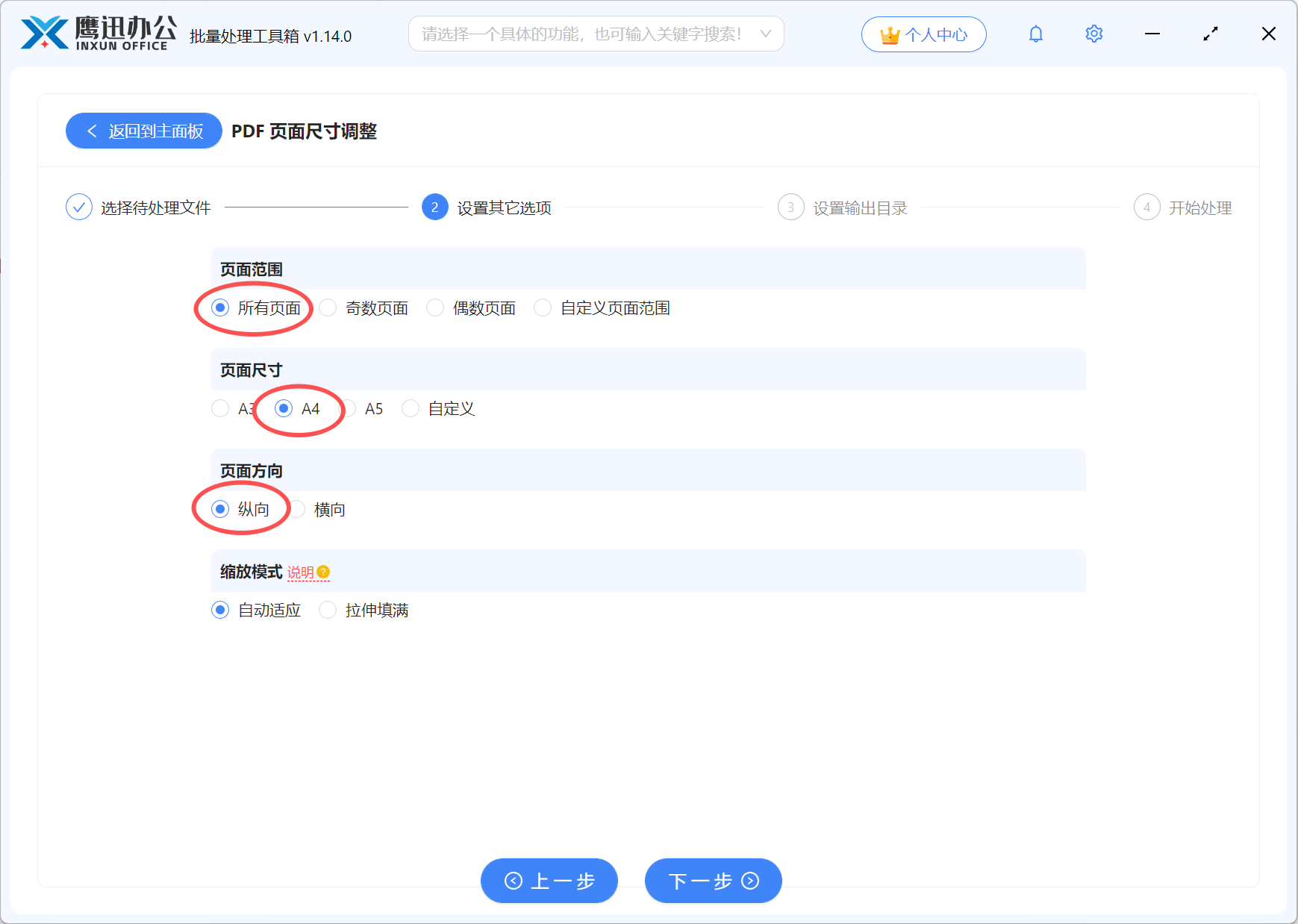Open the notification bell icon
Screen dimensions: 1298x924
coord(1036,34)
